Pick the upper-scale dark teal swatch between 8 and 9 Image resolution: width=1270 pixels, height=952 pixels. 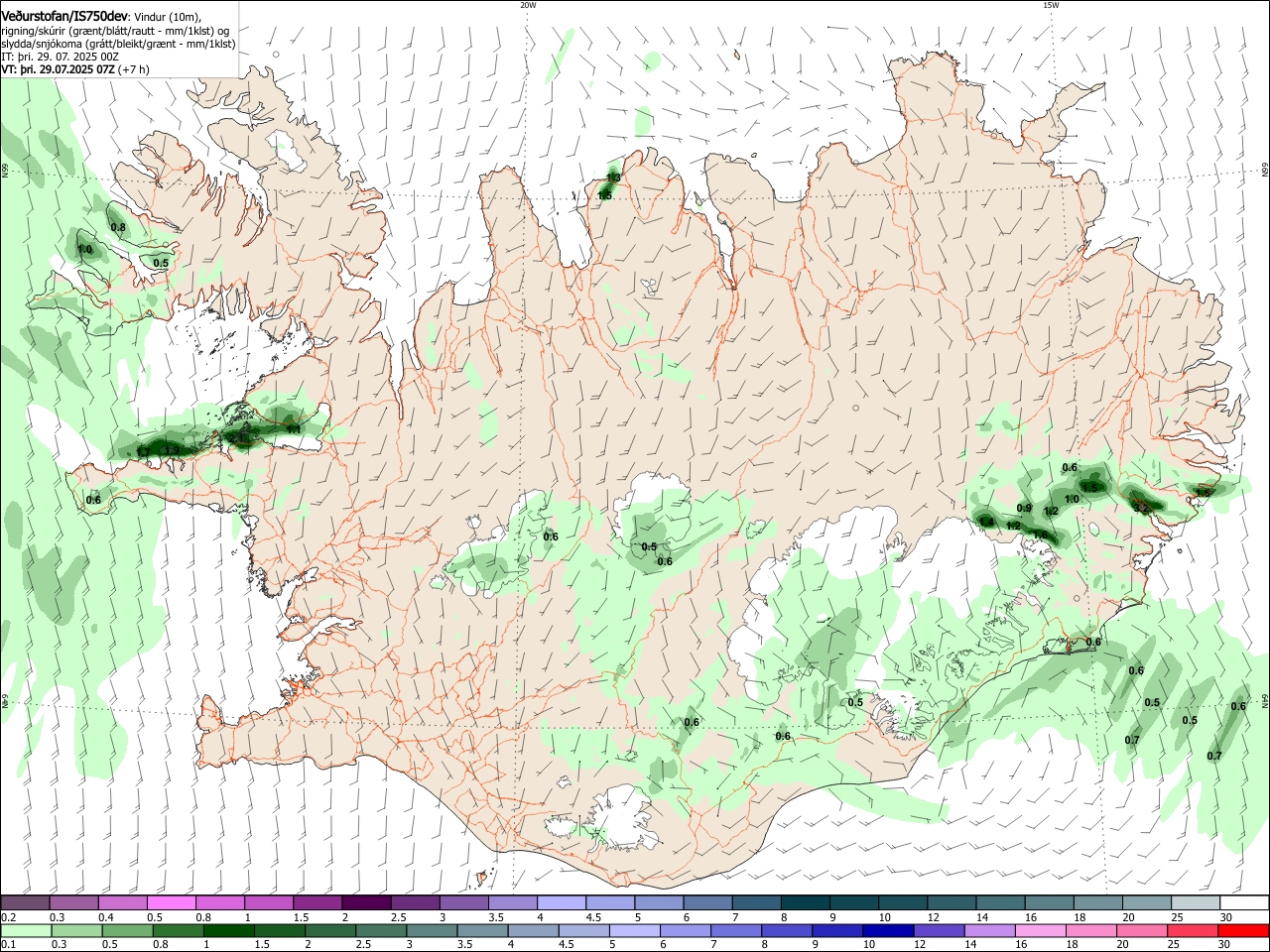(806, 902)
